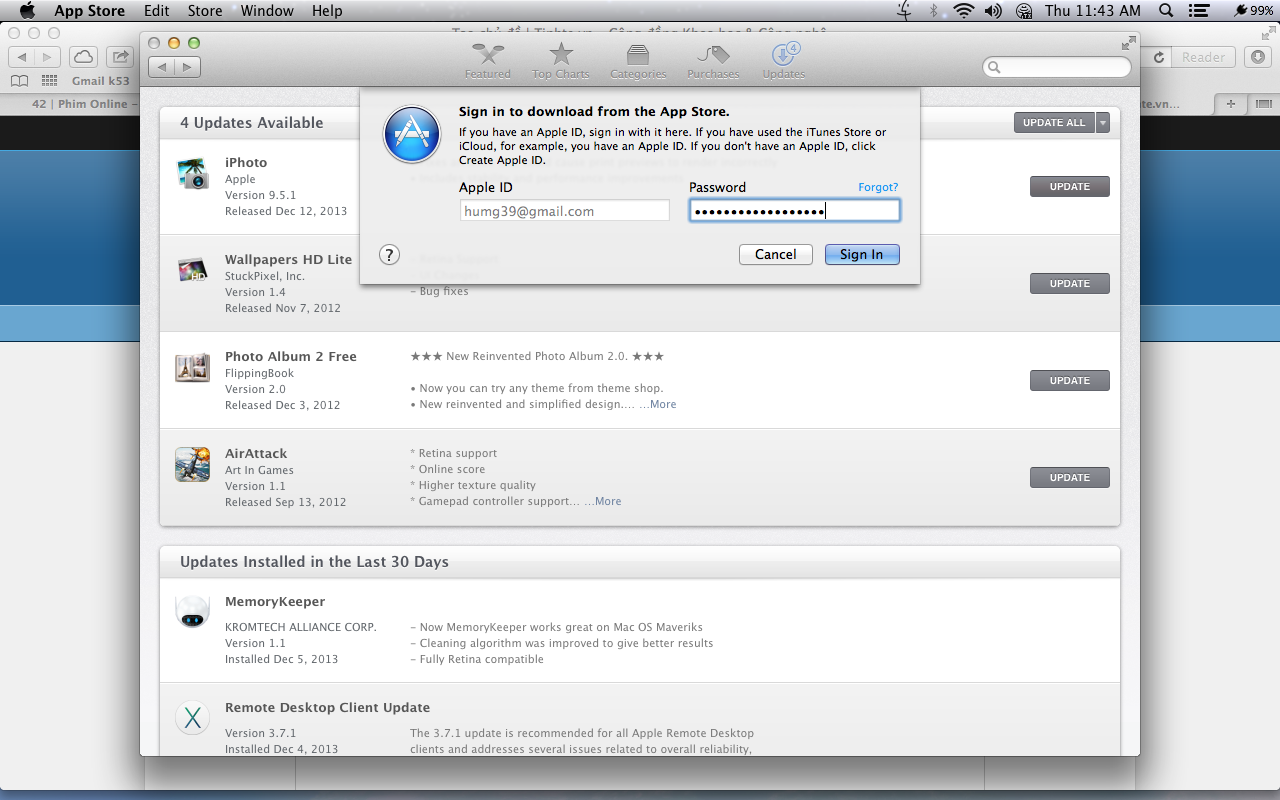Viewport: 1280px width, 800px height.
Task: Click the iPhoto title text
Action: click(x=246, y=162)
